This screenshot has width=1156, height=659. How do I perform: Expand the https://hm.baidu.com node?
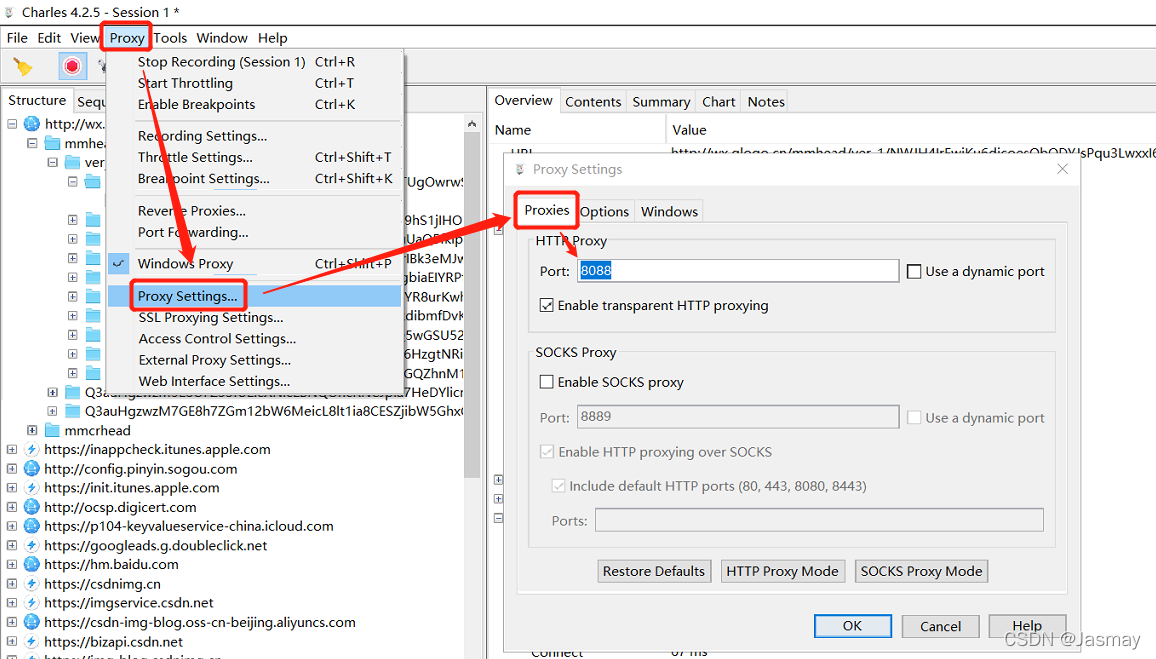point(12,564)
